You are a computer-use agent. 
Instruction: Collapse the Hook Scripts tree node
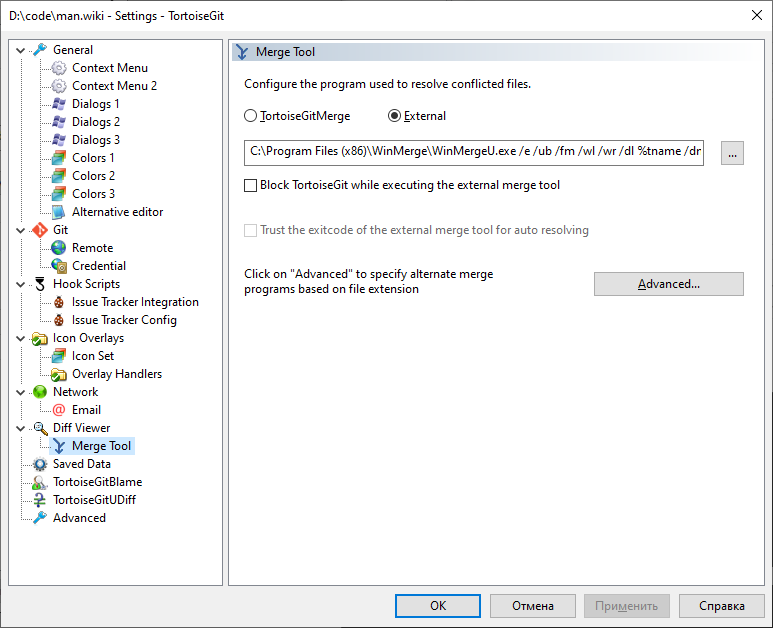[21, 284]
